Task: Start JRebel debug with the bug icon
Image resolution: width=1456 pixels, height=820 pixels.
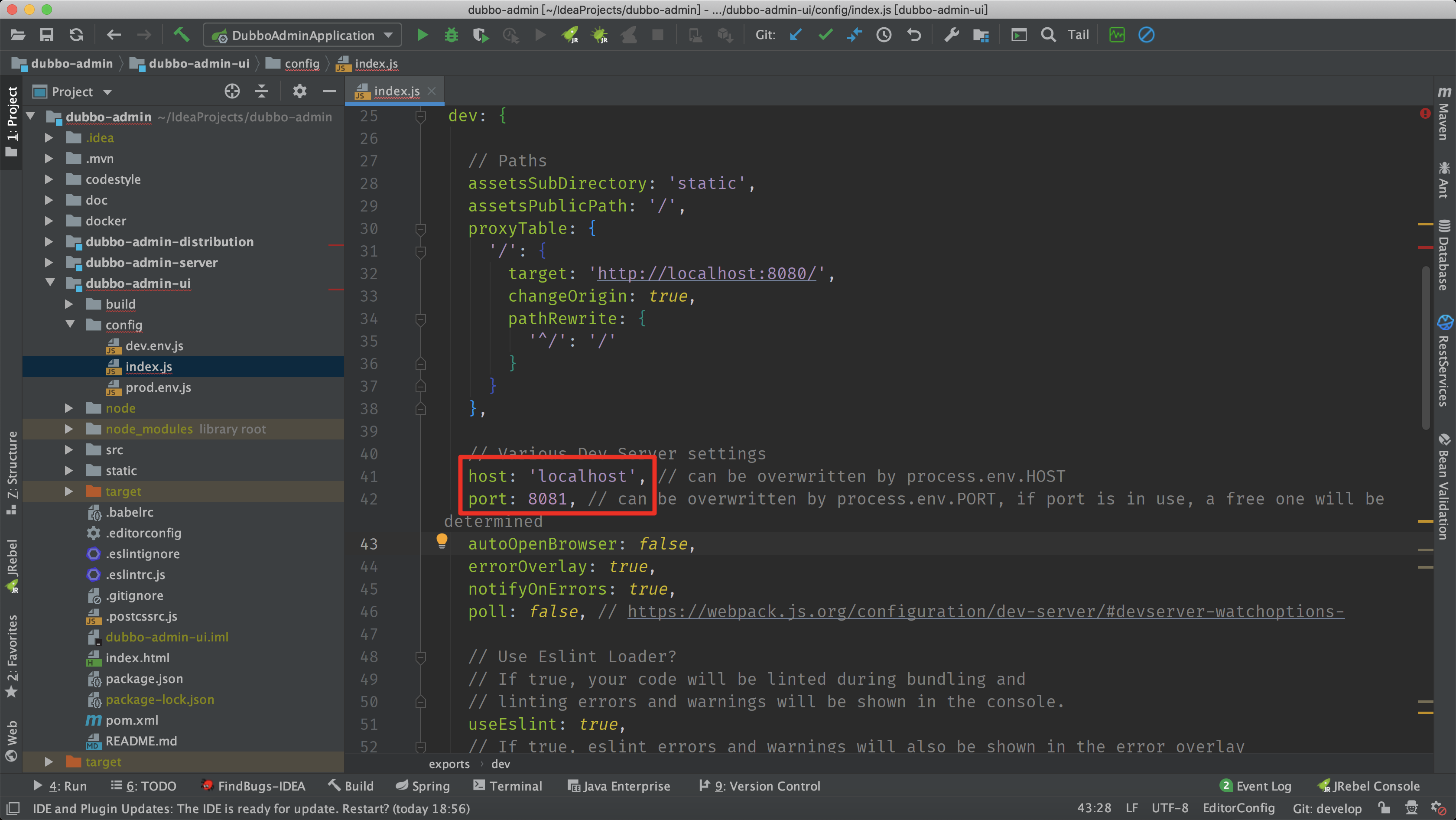Action: (599, 35)
